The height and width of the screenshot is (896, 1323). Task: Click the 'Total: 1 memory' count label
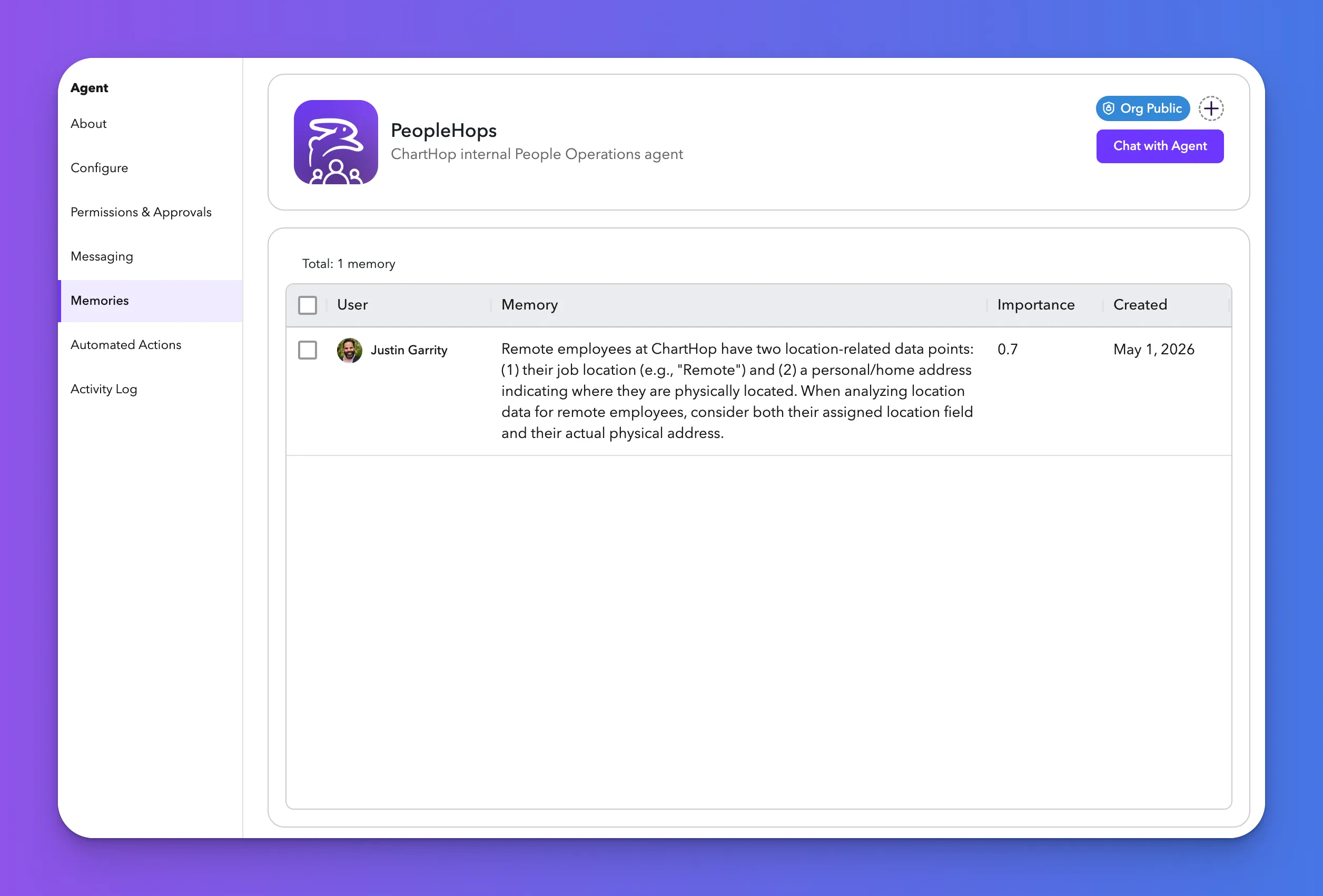coord(349,264)
